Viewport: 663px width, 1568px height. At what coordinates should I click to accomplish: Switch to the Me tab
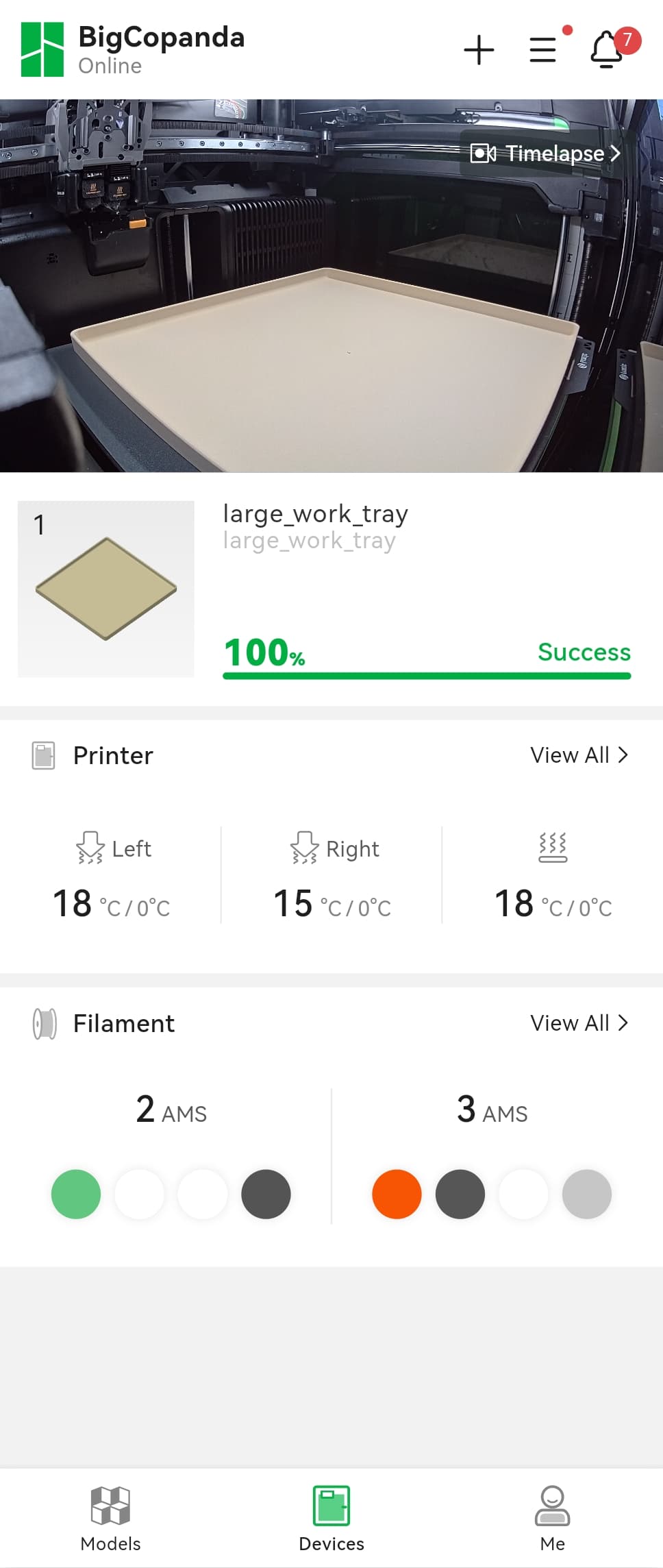[552, 1517]
